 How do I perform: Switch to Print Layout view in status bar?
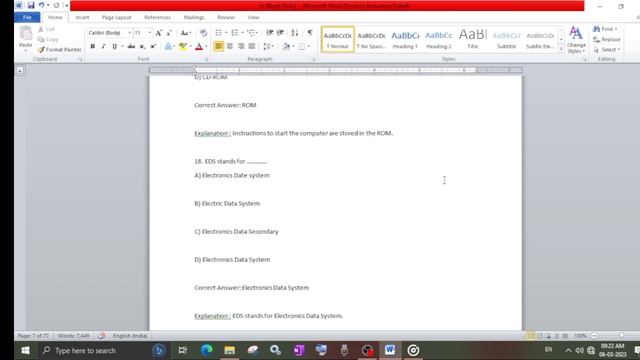[x=531, y=336]
